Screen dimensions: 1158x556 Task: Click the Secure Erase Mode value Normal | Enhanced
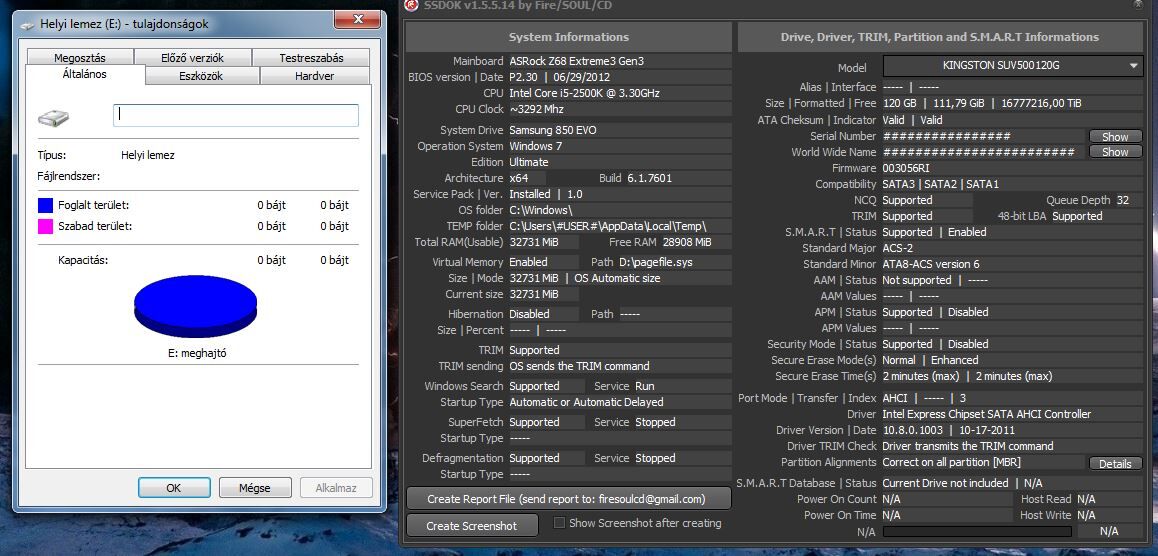click(x=931, y=360)
